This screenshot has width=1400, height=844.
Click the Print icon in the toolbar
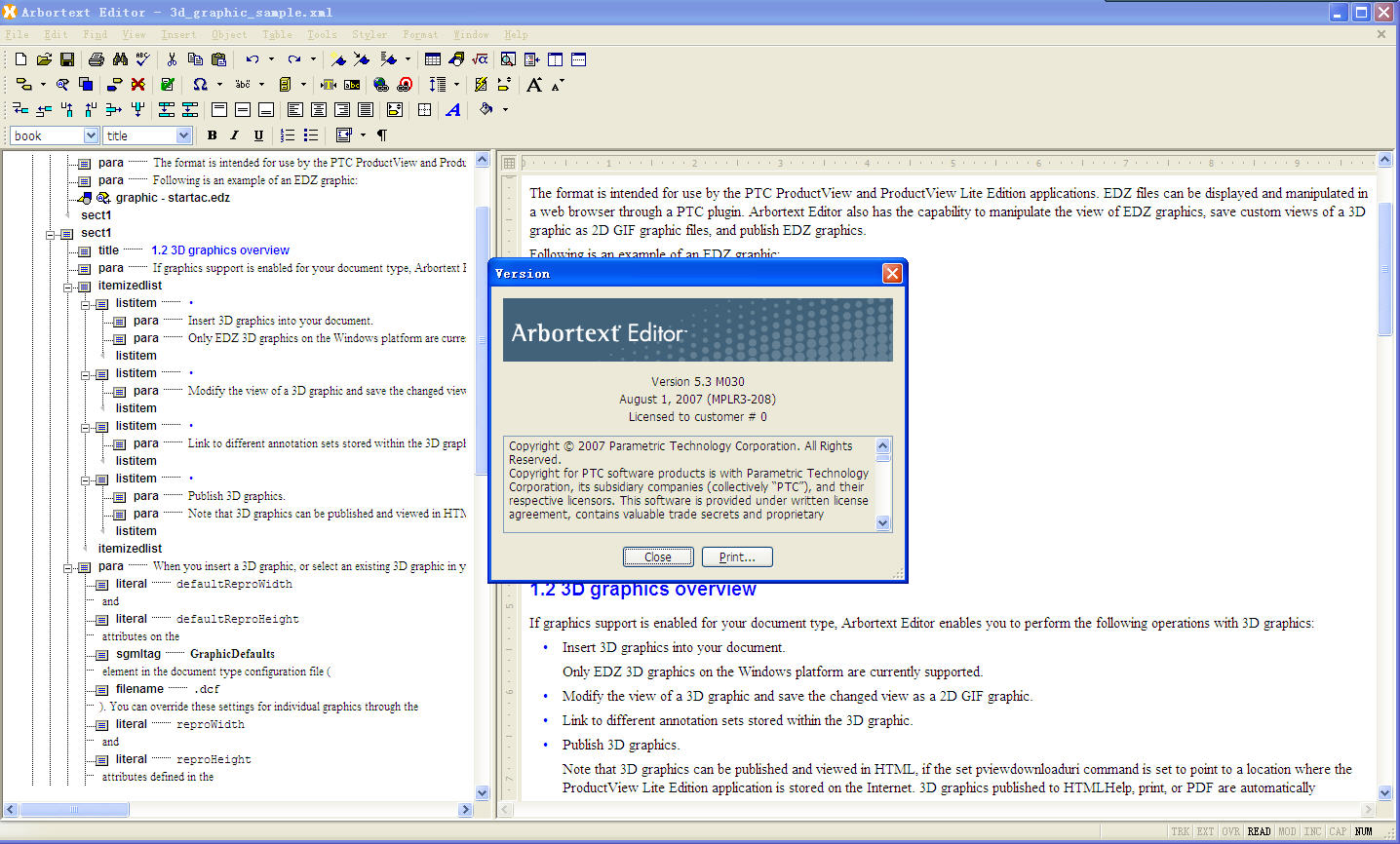[97, 59]
